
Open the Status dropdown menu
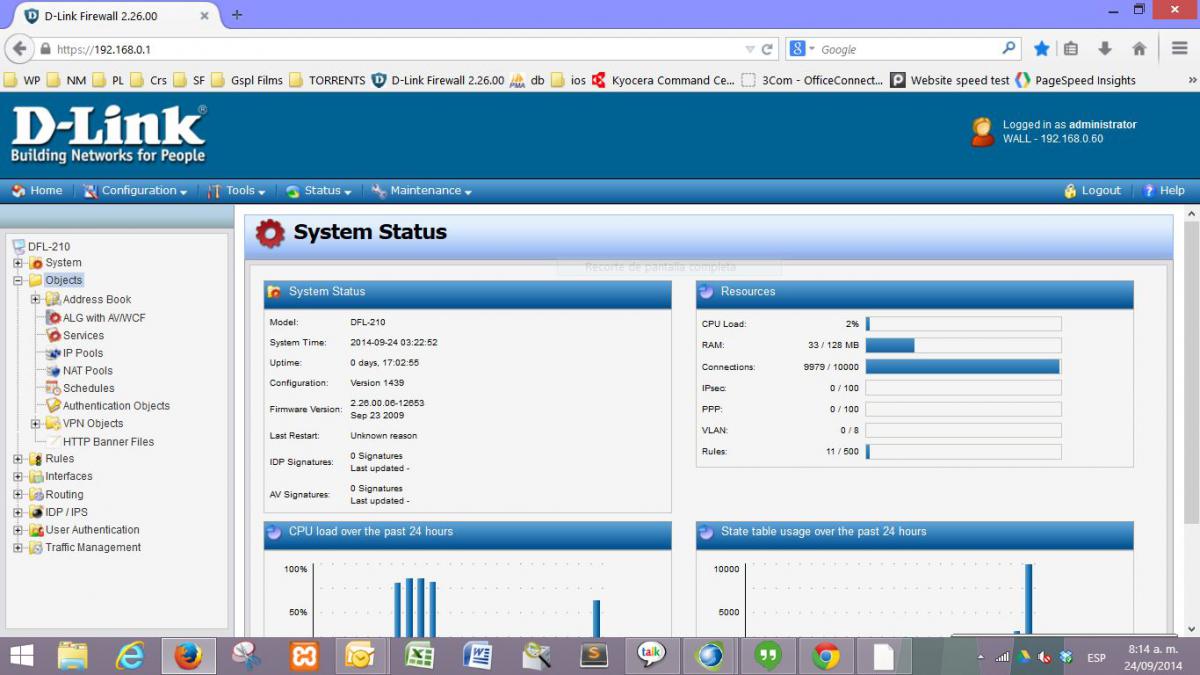(319, 191)
